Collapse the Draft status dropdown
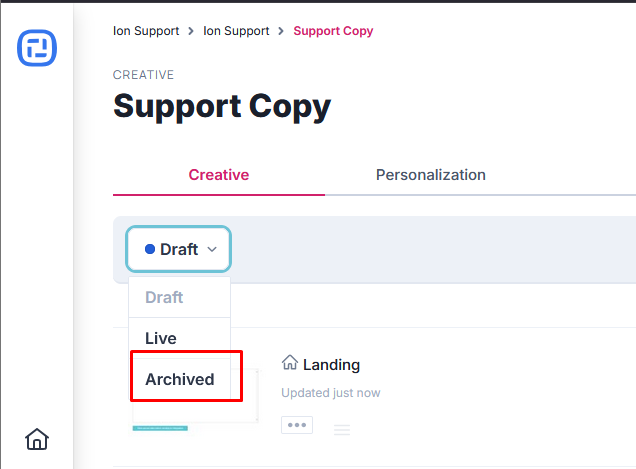This screenshot has width=636, height=469. (178, 249)
